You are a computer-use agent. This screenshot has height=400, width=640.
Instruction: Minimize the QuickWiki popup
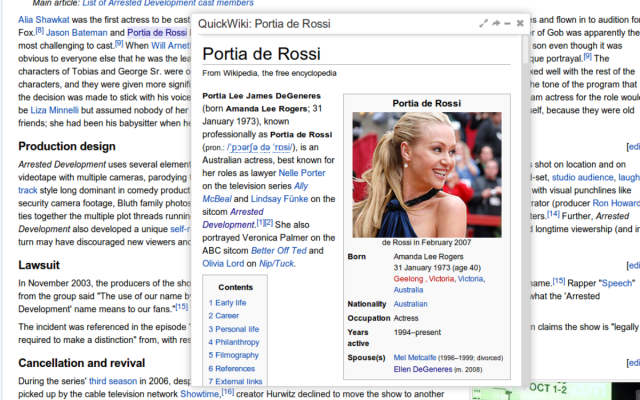click(x=507, y=24)
